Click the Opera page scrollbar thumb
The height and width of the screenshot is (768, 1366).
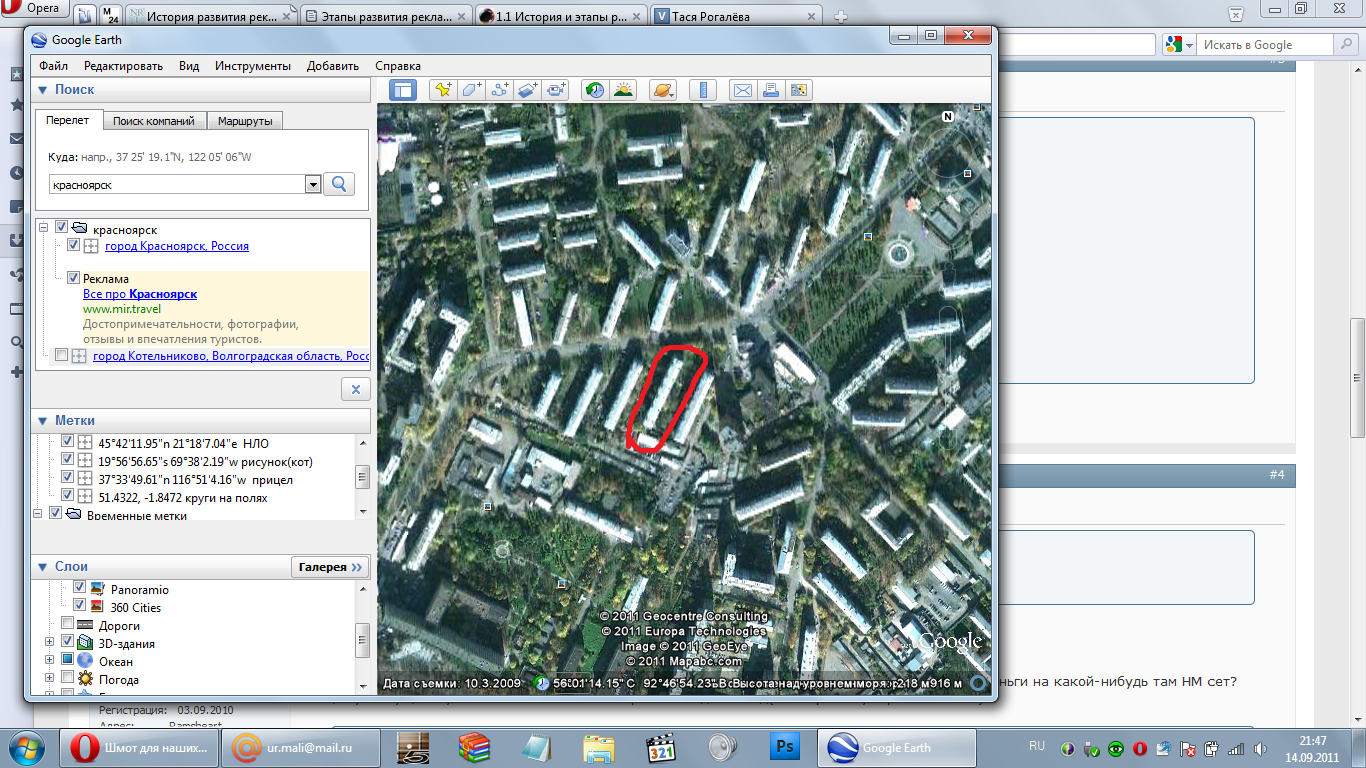tap(1357, 377)
